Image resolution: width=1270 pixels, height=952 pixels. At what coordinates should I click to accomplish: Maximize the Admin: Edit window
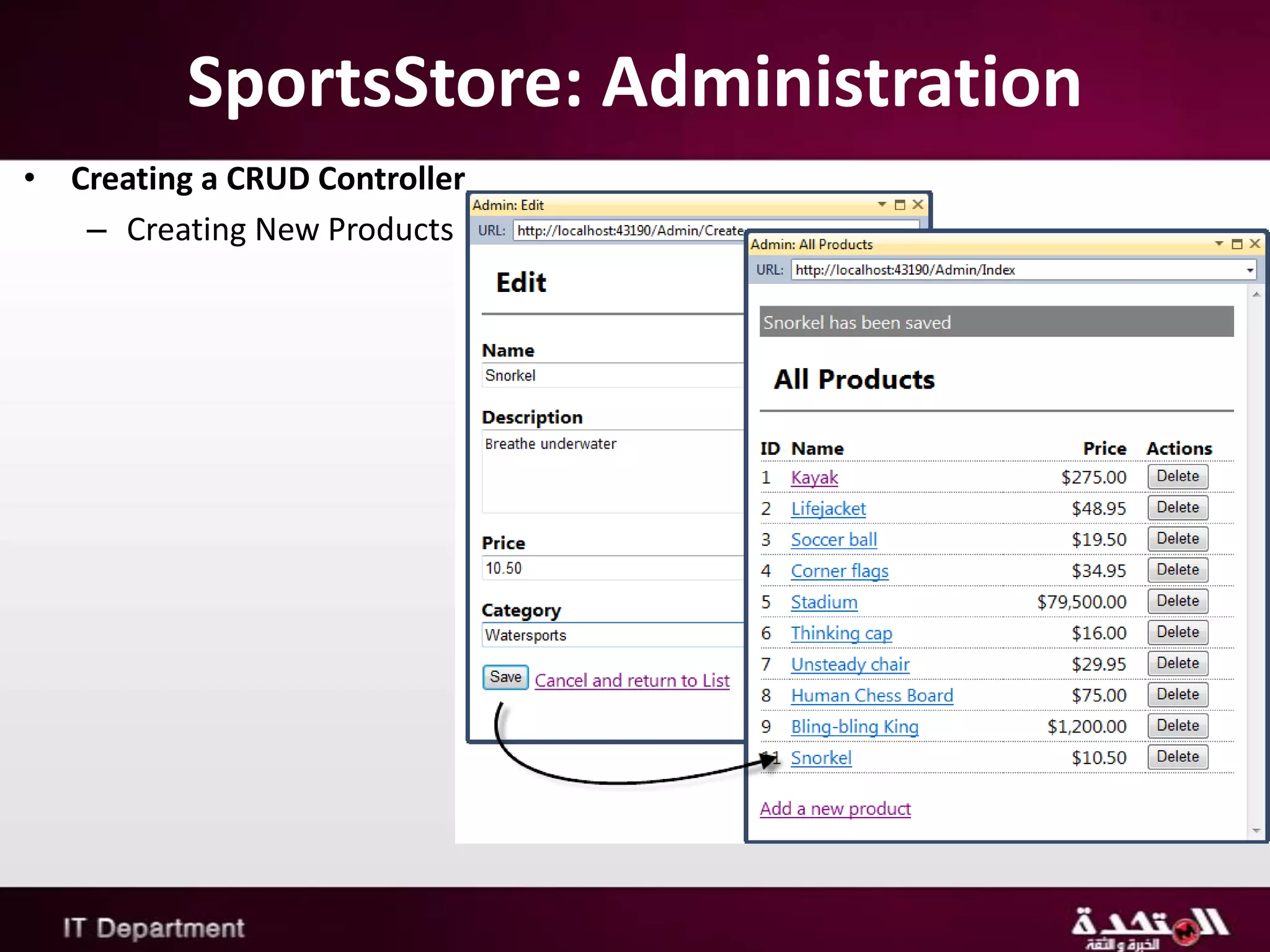pyautogui.click(x=900, y=205)
